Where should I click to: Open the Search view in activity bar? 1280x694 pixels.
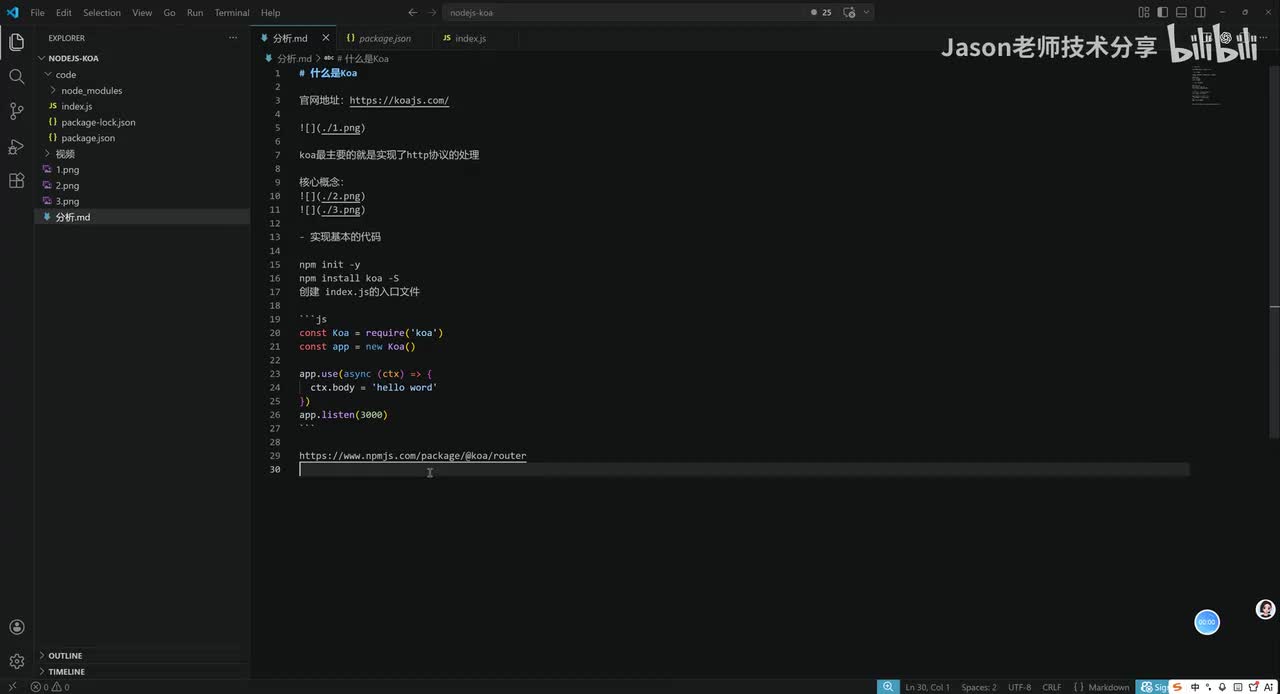point(16,76)
